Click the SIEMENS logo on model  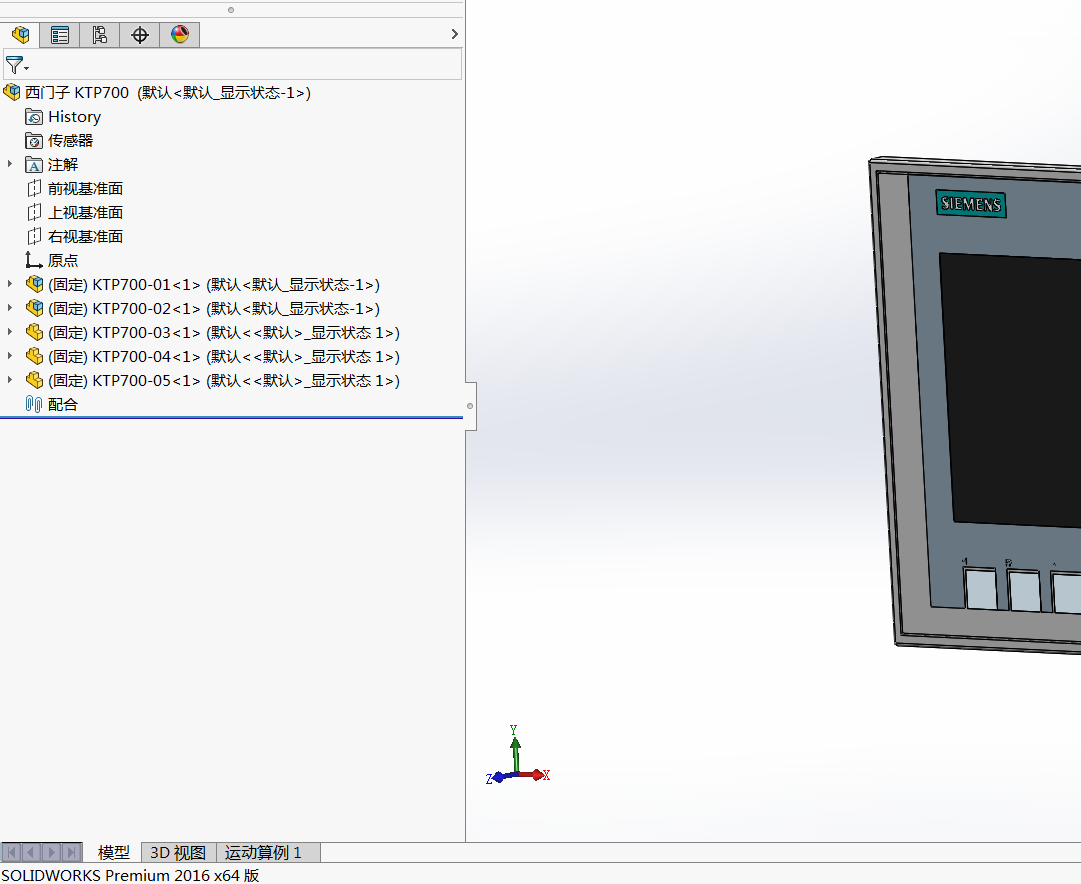[971, 204]
